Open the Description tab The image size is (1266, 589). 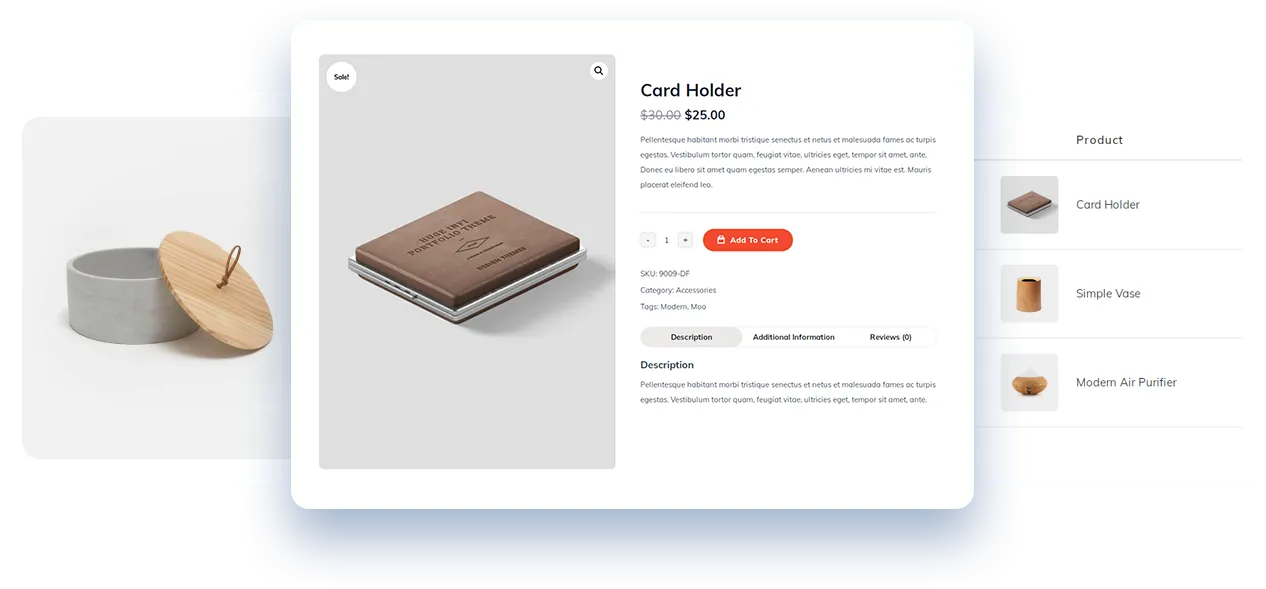click(x=691, y=337)
